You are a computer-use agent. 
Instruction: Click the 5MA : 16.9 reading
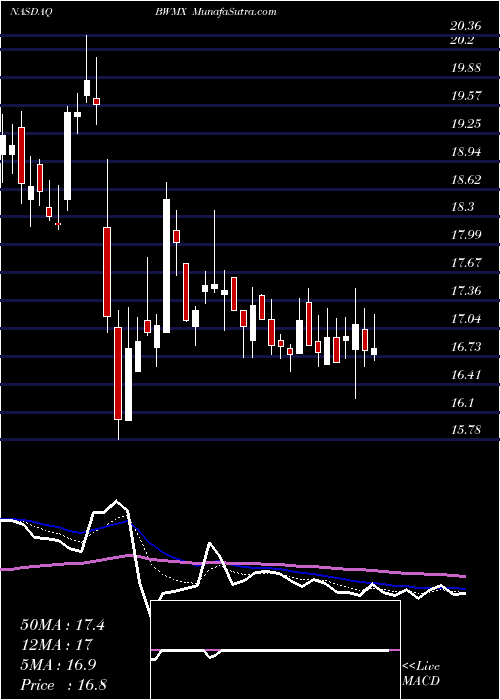[59, 665]
